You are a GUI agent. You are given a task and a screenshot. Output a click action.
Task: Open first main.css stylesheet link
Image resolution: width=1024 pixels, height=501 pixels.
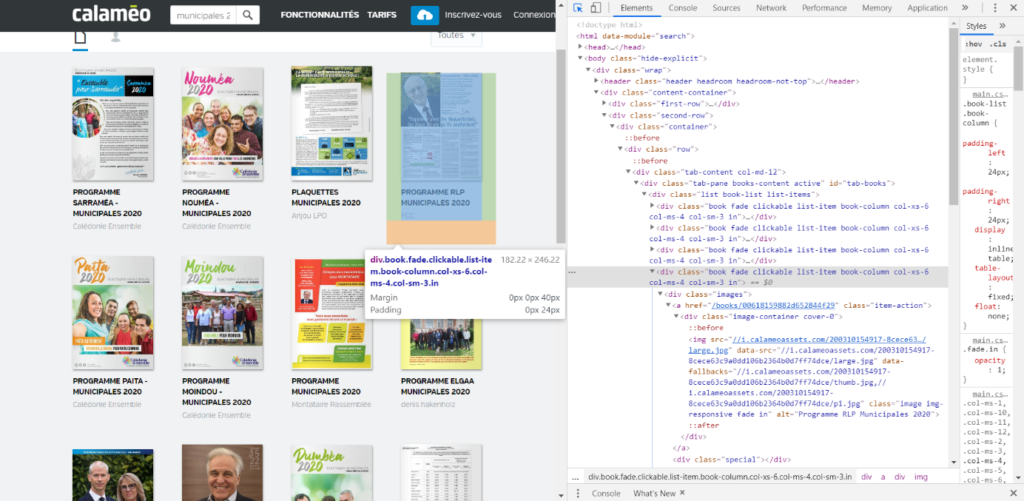[991, 94]
